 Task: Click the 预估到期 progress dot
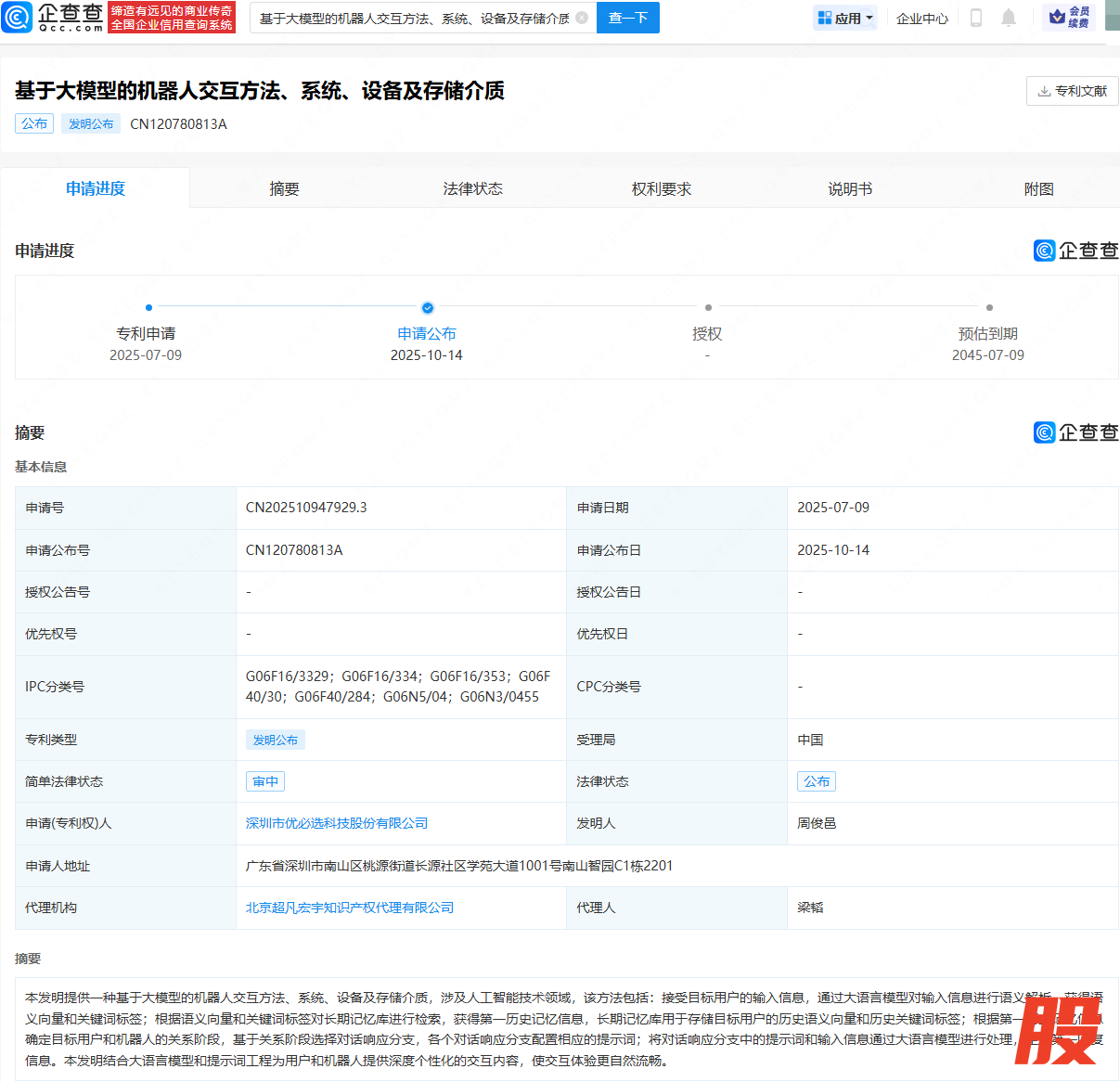click(x=989, y=307)
